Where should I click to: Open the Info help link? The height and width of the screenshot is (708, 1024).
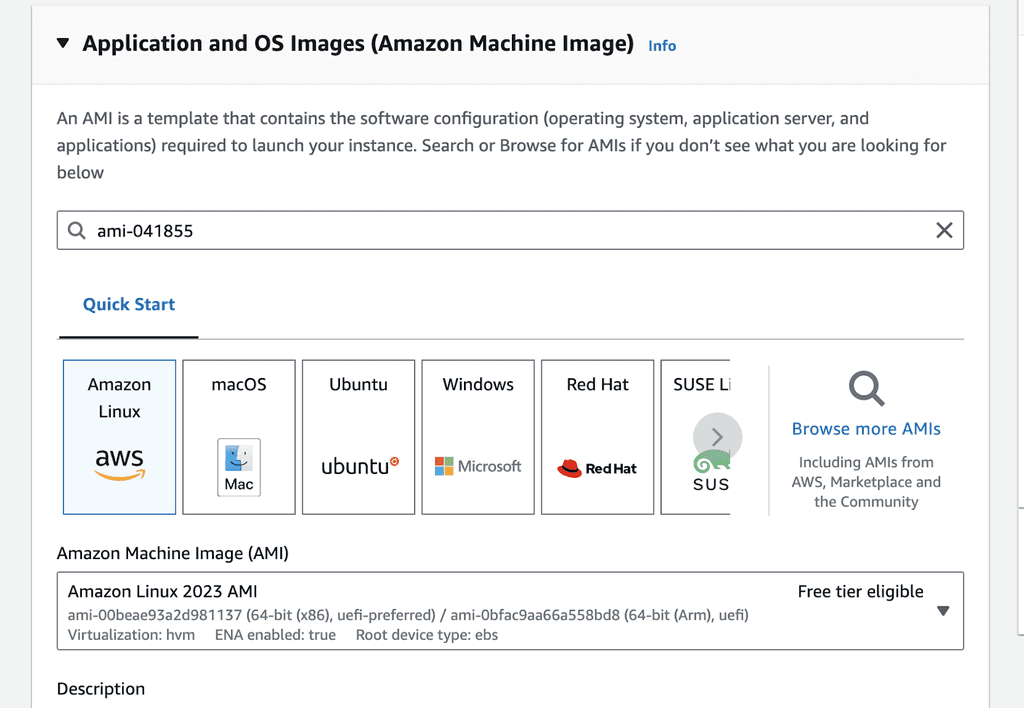pos(661,45)
